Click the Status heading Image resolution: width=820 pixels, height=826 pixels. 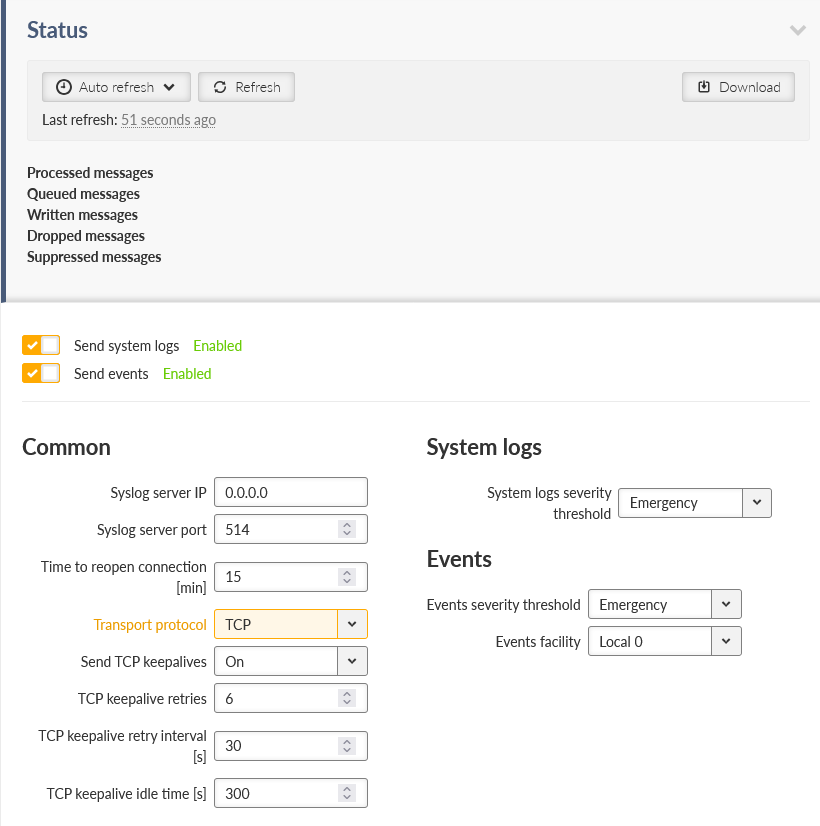point(57,30)
